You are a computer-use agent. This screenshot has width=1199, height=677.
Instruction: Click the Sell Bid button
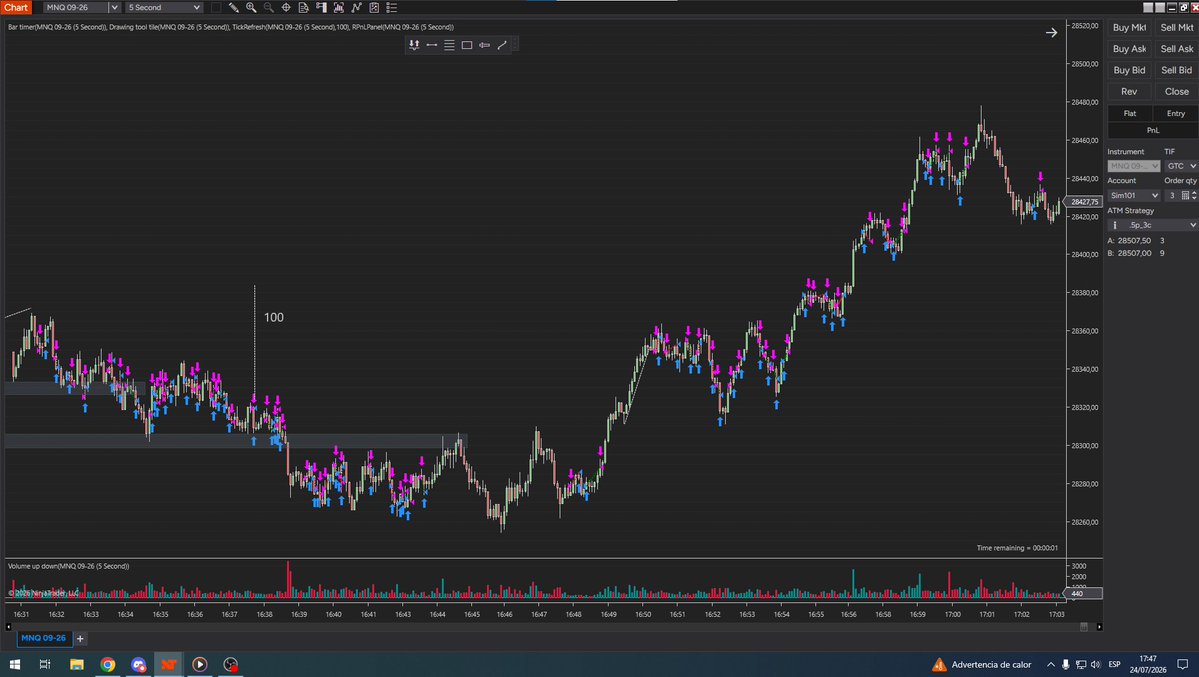coord(1177,70)
